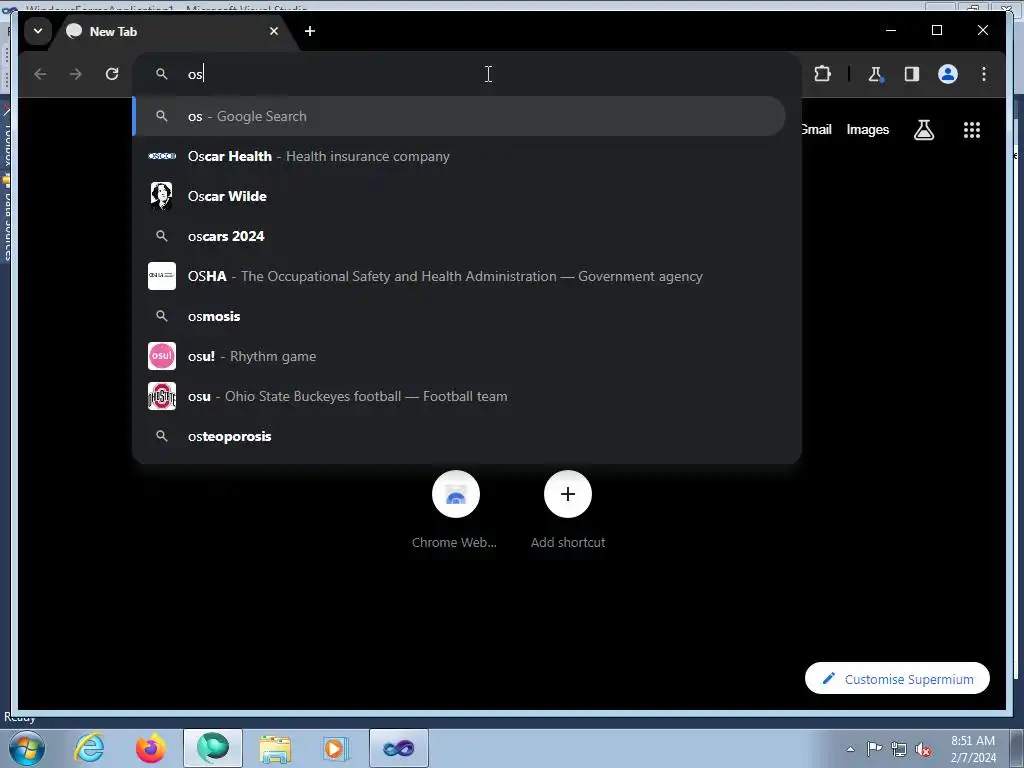Maximize the browser window
This screenshot has width=1024, height=768.
pyautogui.click(x=936, y=30)
